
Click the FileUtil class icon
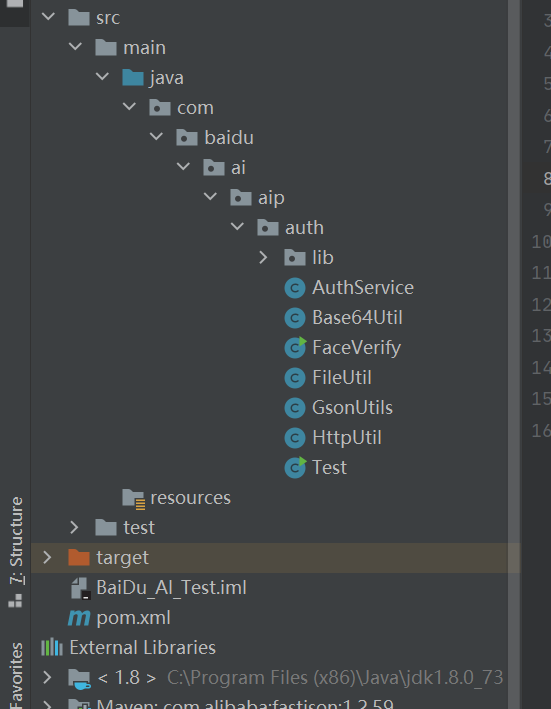coord(295,378)
